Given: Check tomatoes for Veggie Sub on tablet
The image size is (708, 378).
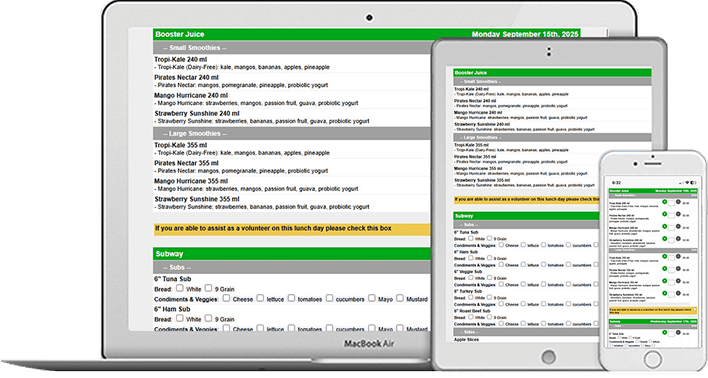Looking at the screenshot, I should (543, 284).
